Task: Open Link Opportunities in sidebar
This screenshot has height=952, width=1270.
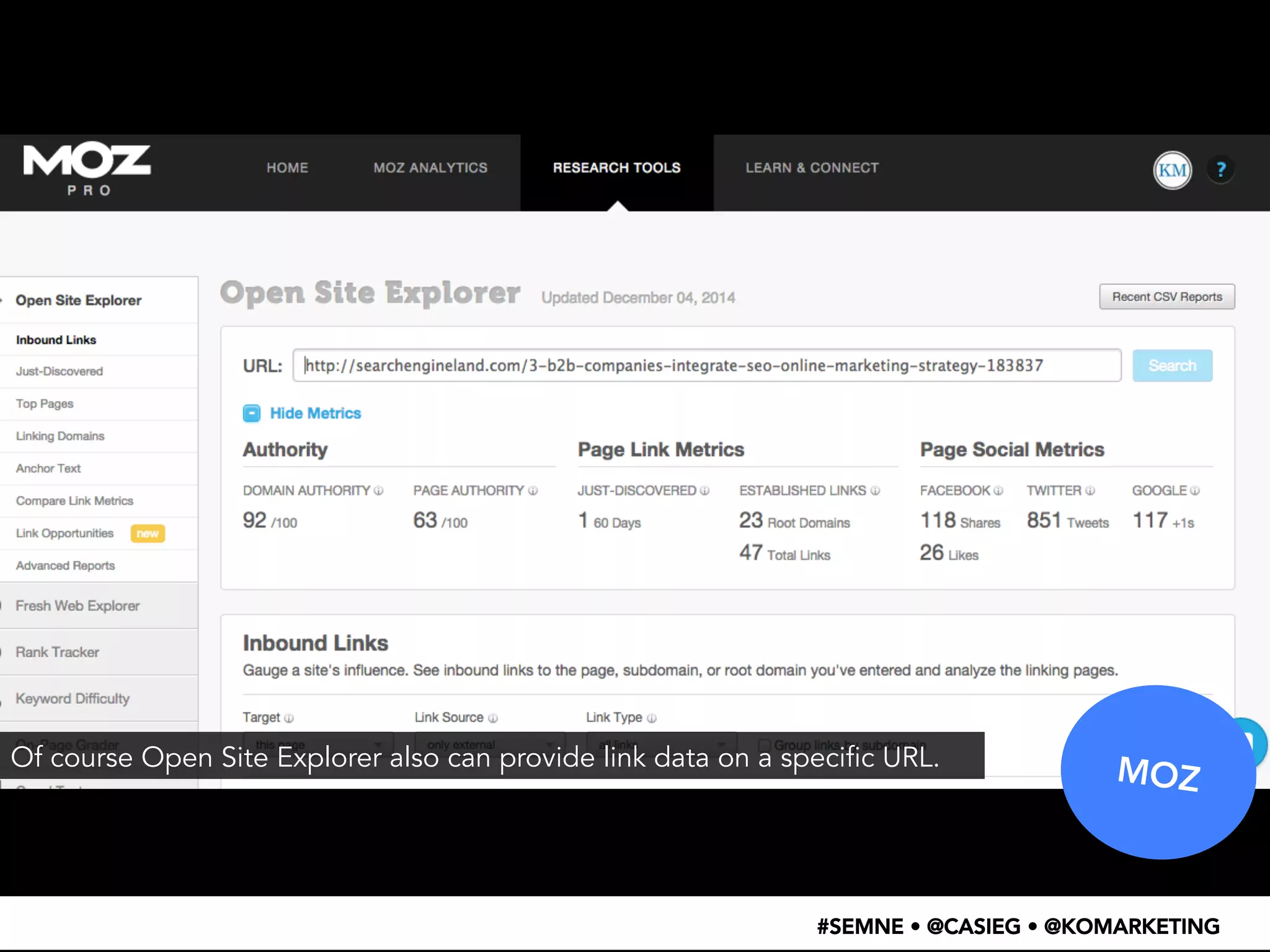Action: pos(64,534)
